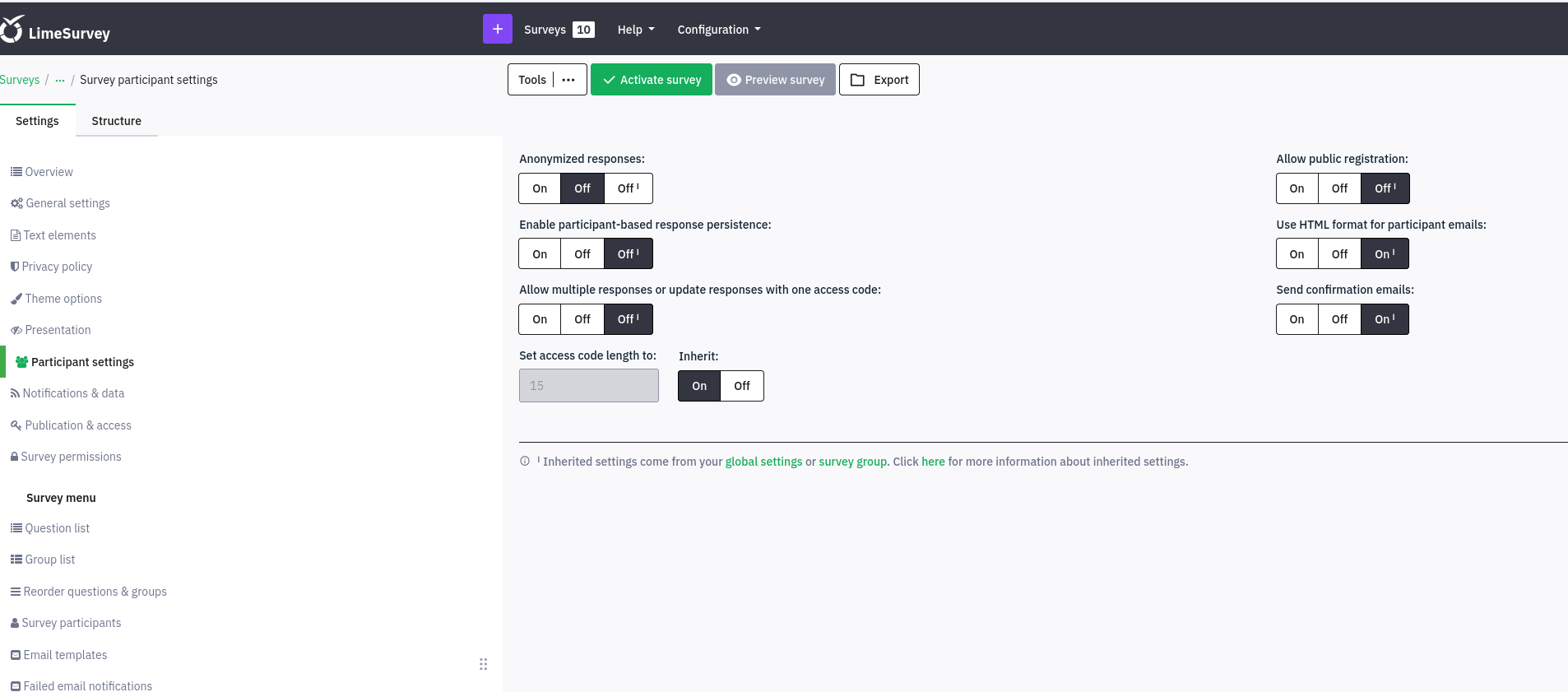Screen dimensions: 1568x692
Task: Click the sidebar resize drag handle
Action: click(483, 664)
